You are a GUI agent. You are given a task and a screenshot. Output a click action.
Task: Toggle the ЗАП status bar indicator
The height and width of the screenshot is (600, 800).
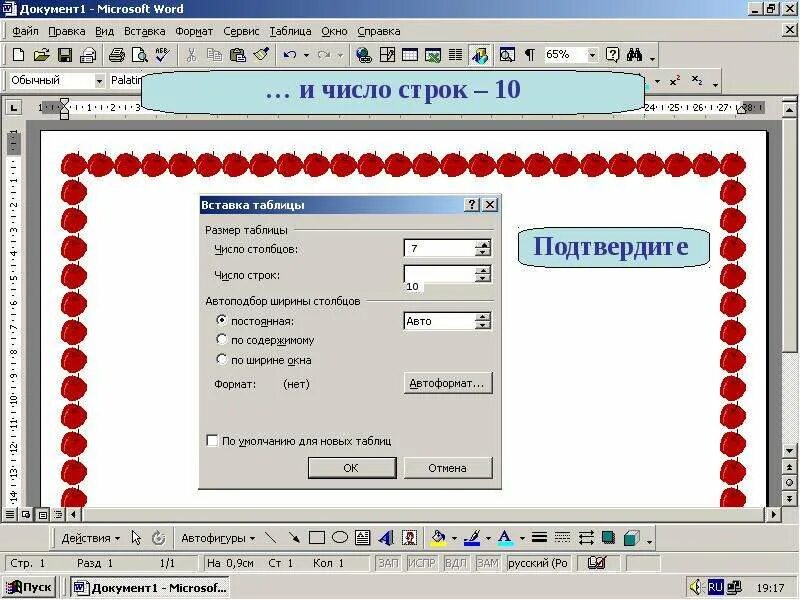click(388, 563)
